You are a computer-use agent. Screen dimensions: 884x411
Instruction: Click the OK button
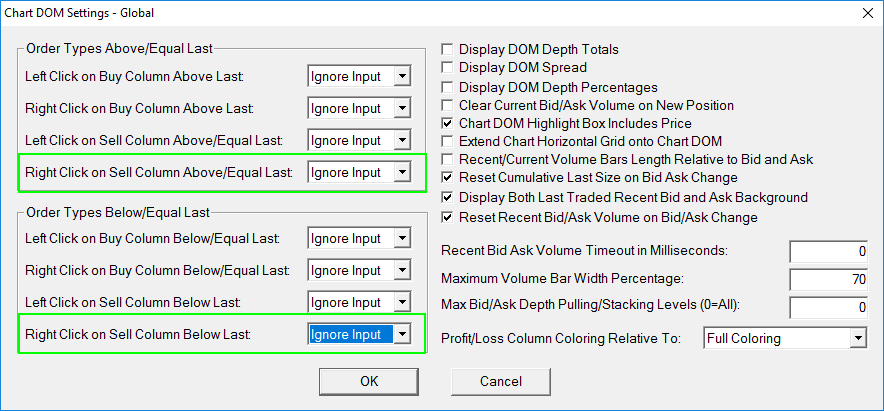click(369, 381)
